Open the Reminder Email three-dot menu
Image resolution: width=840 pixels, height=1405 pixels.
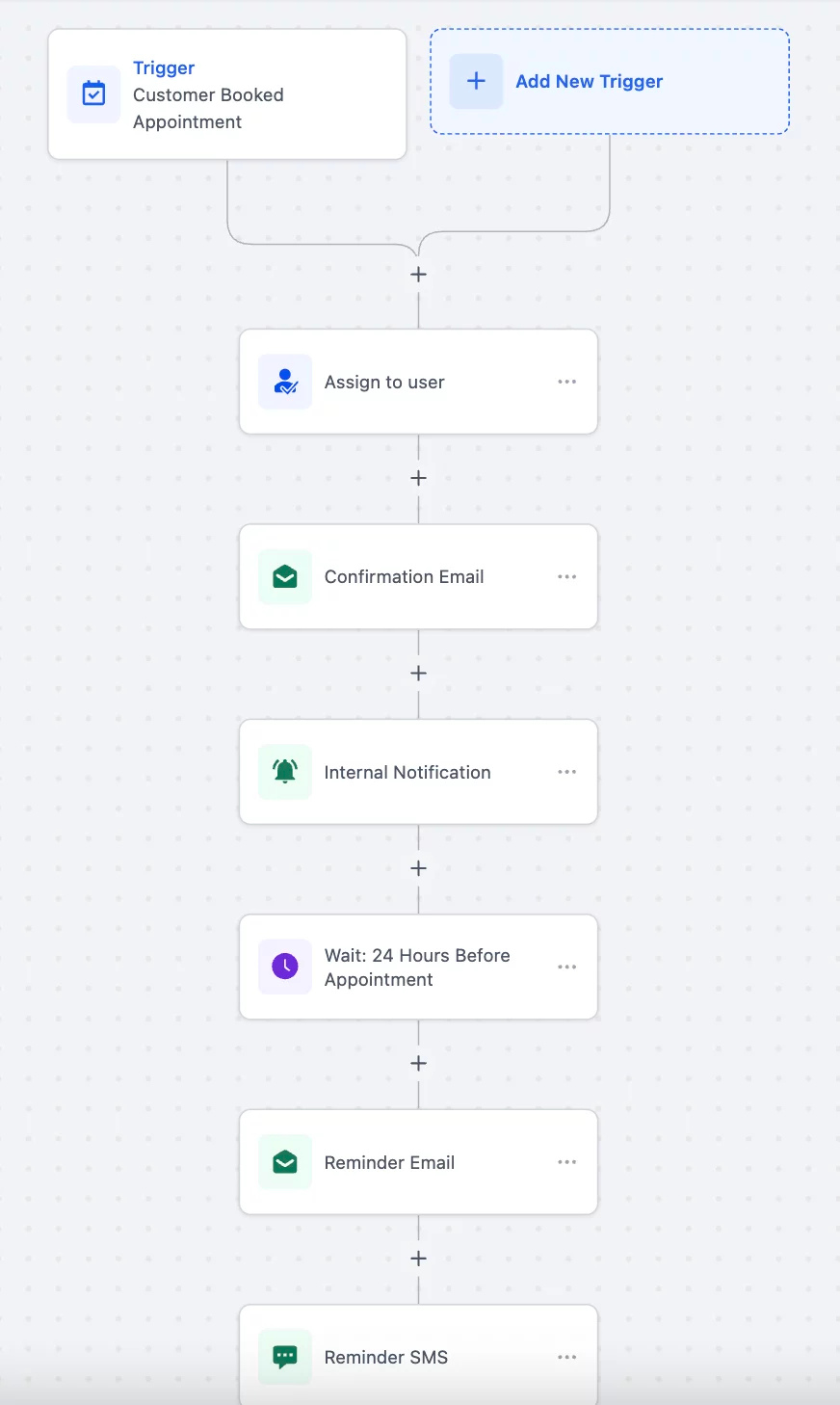pyautogui.click(x=566, y=1162)
